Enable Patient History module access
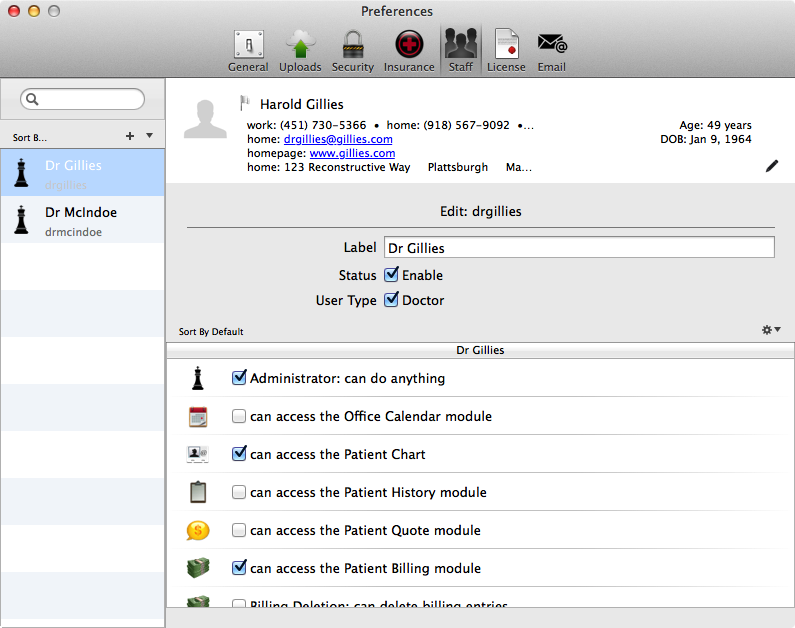The height and width of the screenshot is (628, 795). (x=239, y=492)
